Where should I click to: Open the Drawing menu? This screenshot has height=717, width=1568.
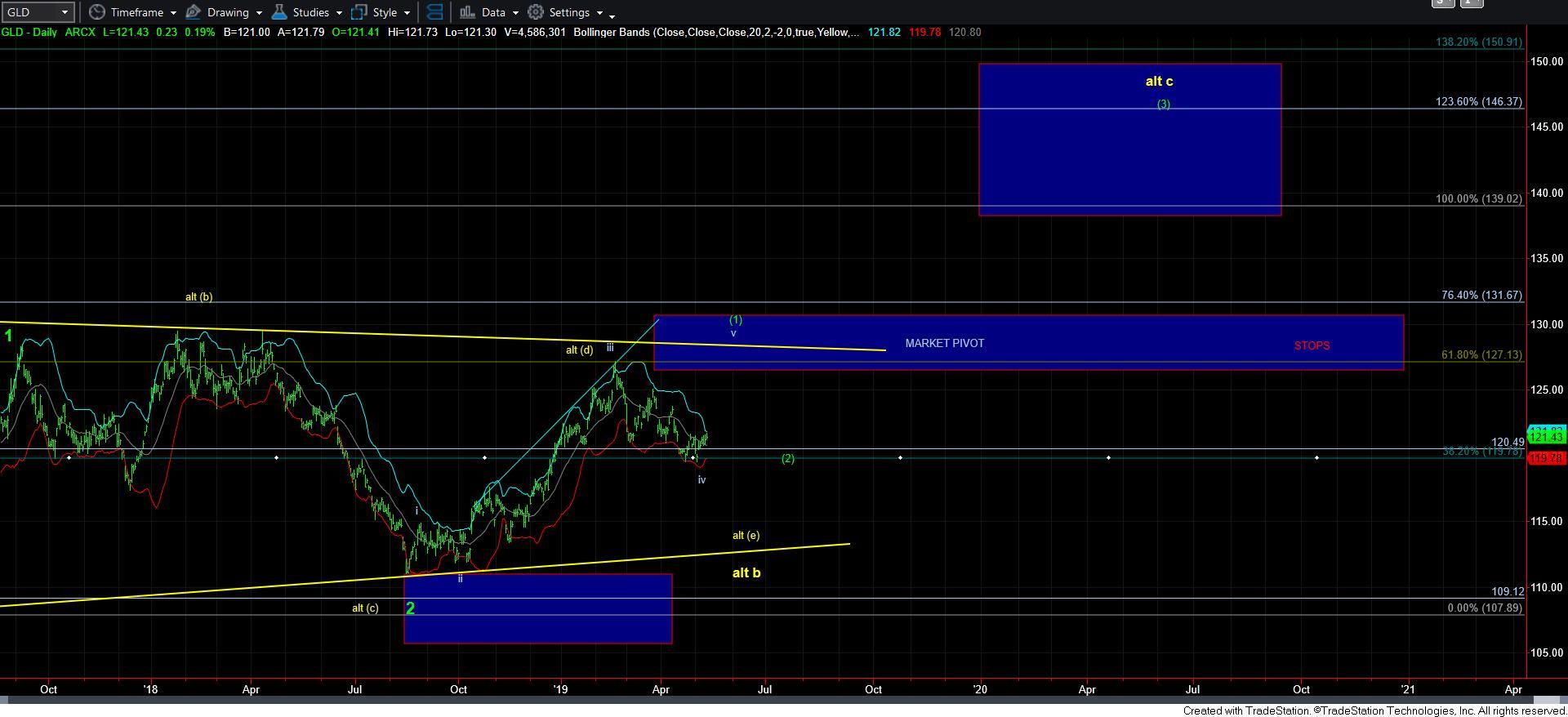pos(228,12)
